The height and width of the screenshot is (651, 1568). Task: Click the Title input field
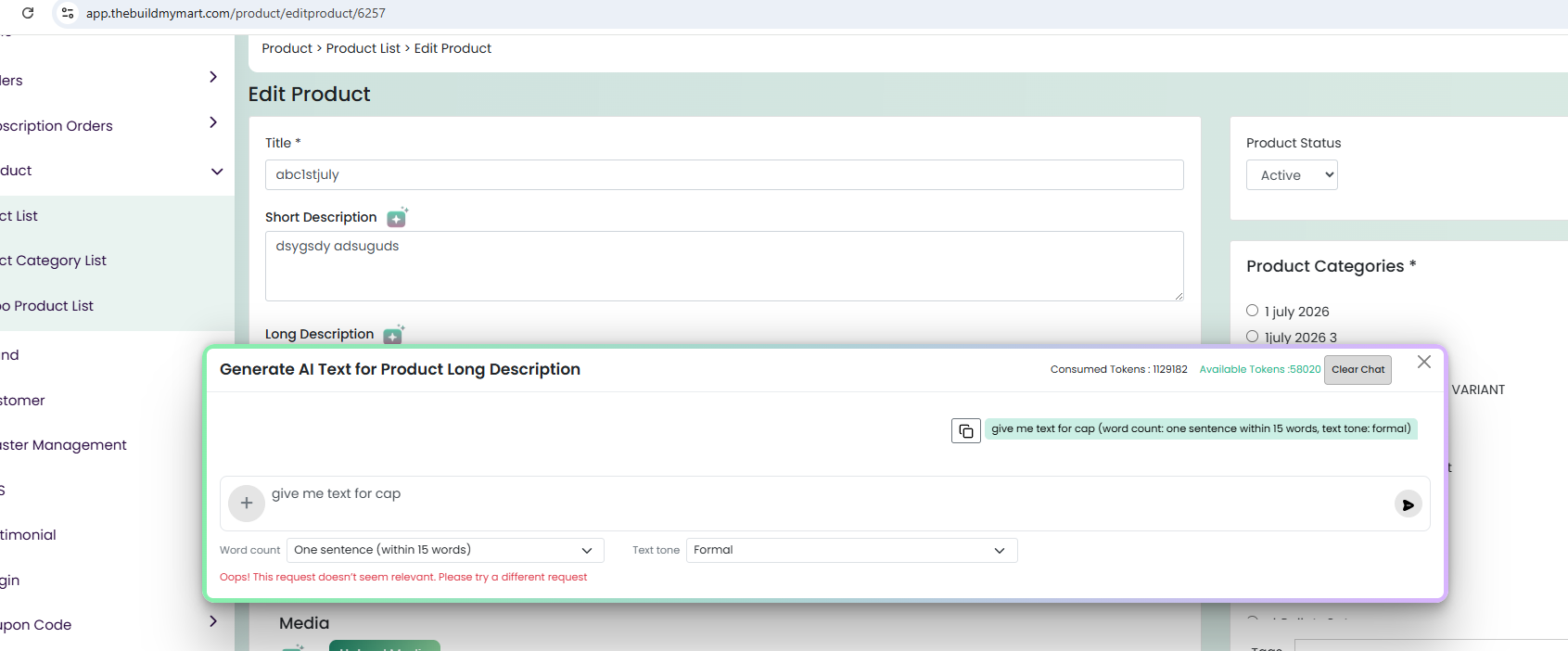point(724,174)
